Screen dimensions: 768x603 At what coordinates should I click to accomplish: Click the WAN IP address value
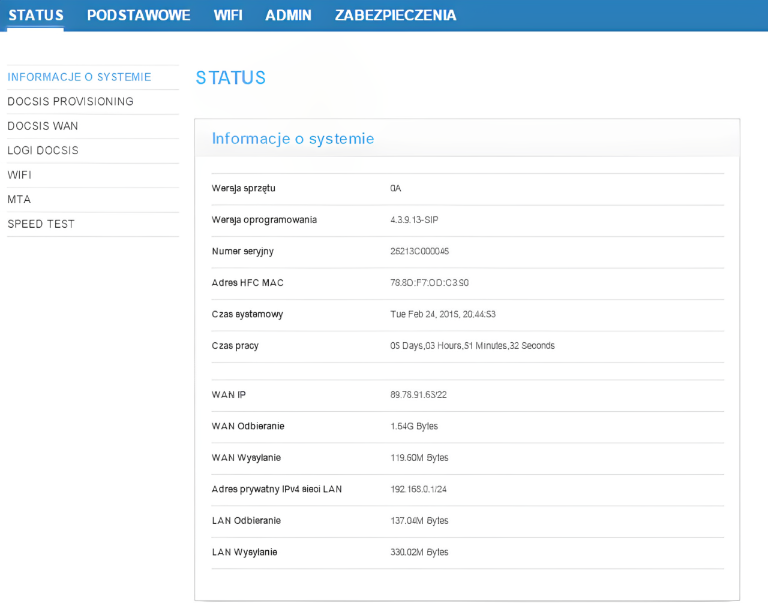coord(418,395)
